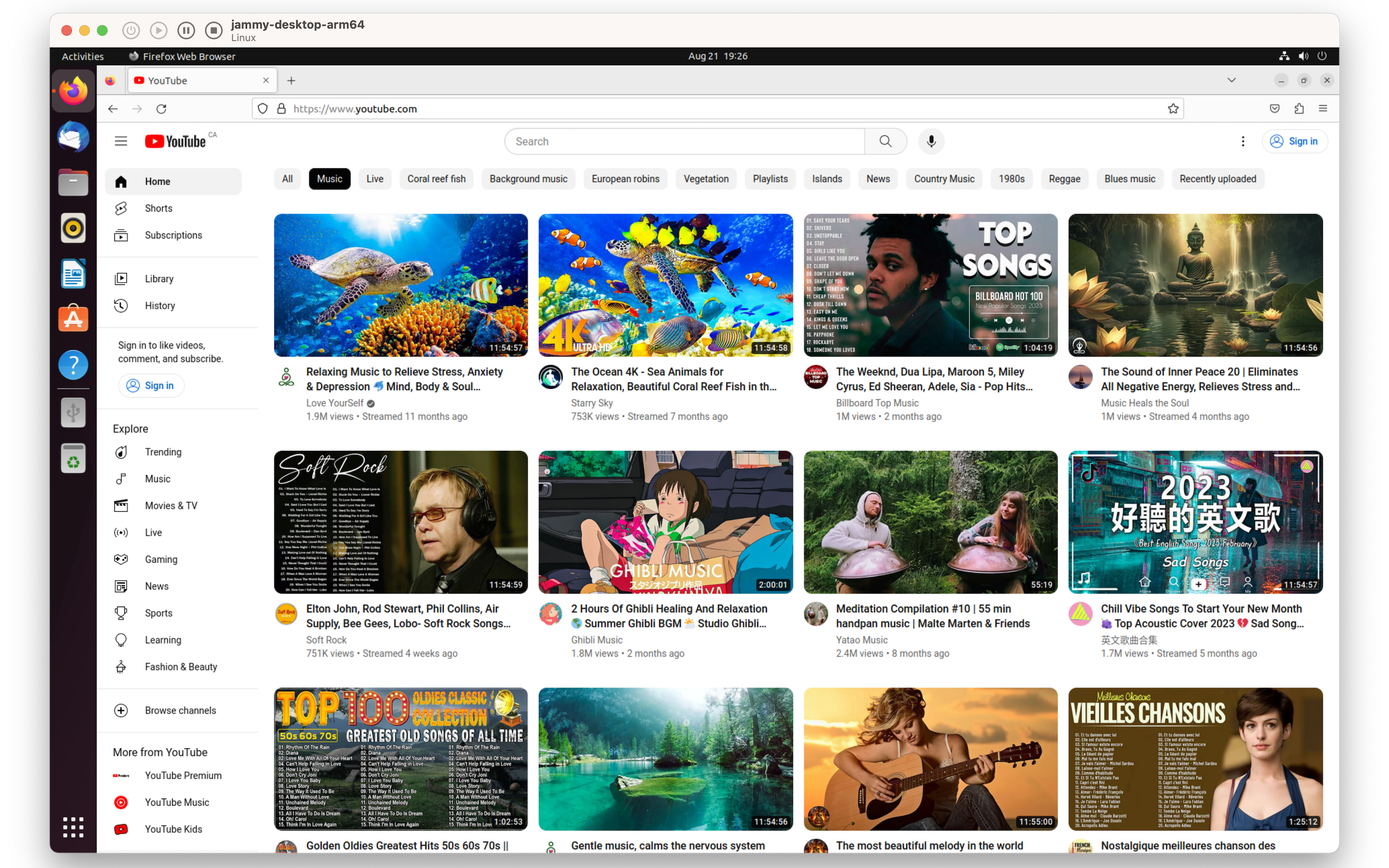The width and height of the screenshot is (1389, 868).
Task: Start voice search with microphone icon
Action: tap(931, 141)
